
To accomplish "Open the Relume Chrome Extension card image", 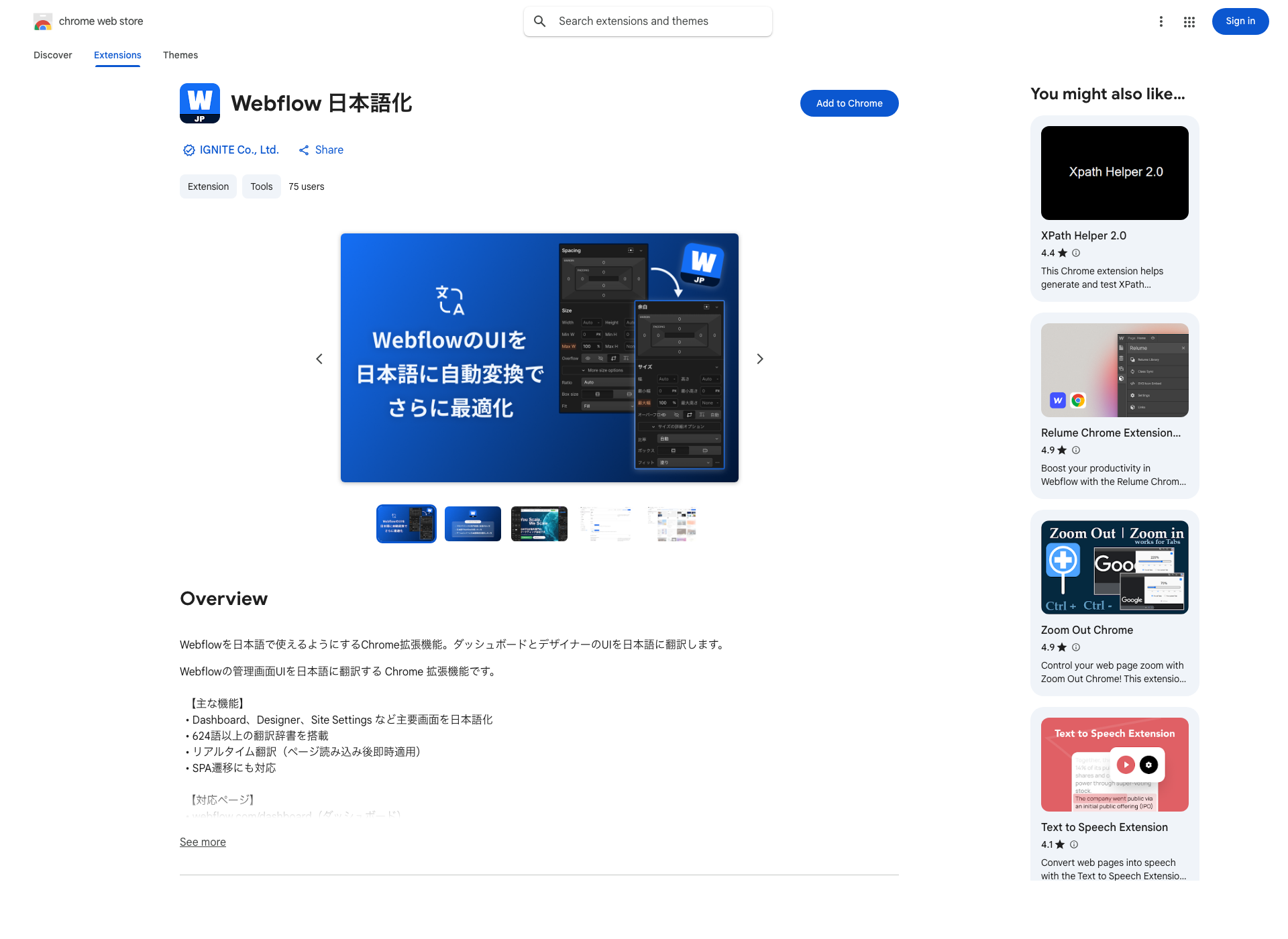I will [1115, 370].
